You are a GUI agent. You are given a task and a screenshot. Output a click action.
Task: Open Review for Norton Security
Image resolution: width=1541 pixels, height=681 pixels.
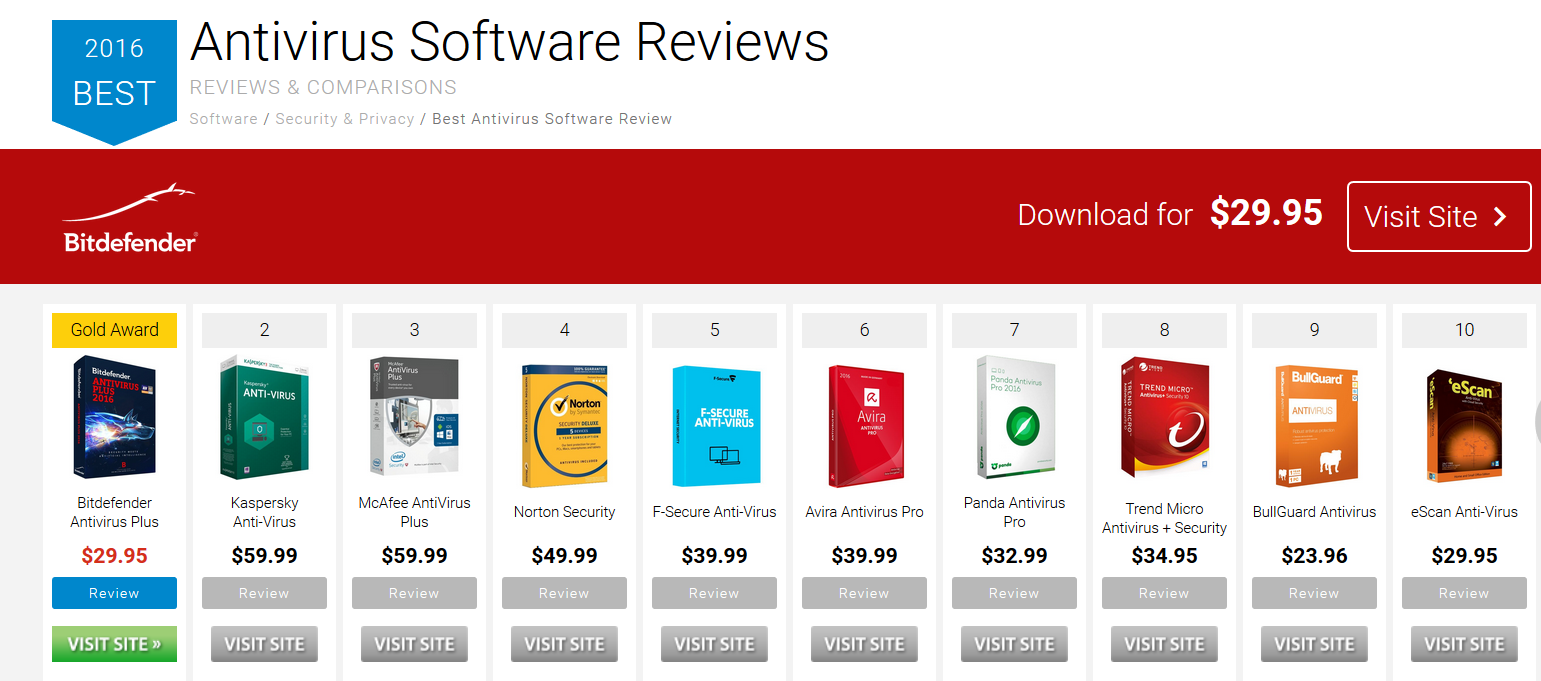[564, 593]
